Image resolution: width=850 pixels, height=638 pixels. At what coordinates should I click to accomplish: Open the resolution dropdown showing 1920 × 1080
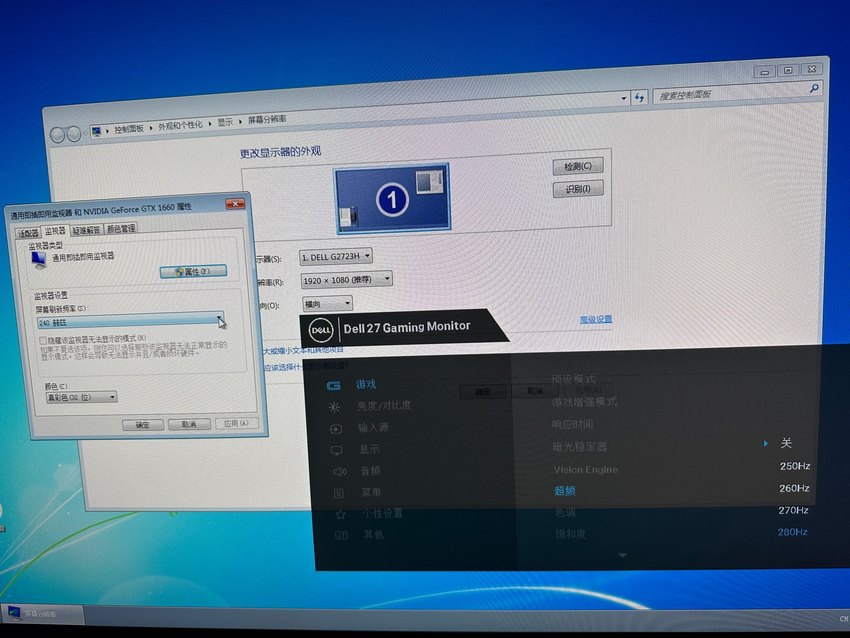(x=346, y=280)
